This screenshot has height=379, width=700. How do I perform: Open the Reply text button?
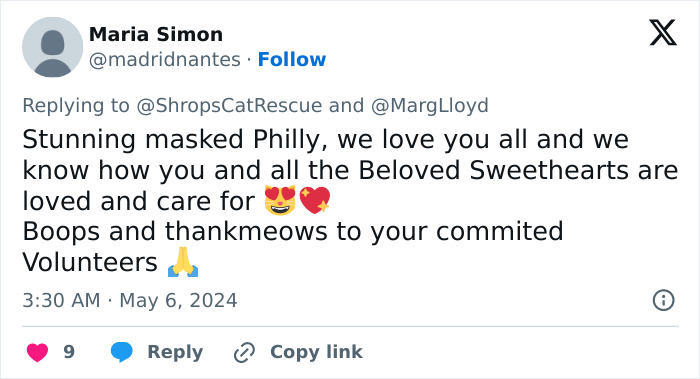[175, 352]
